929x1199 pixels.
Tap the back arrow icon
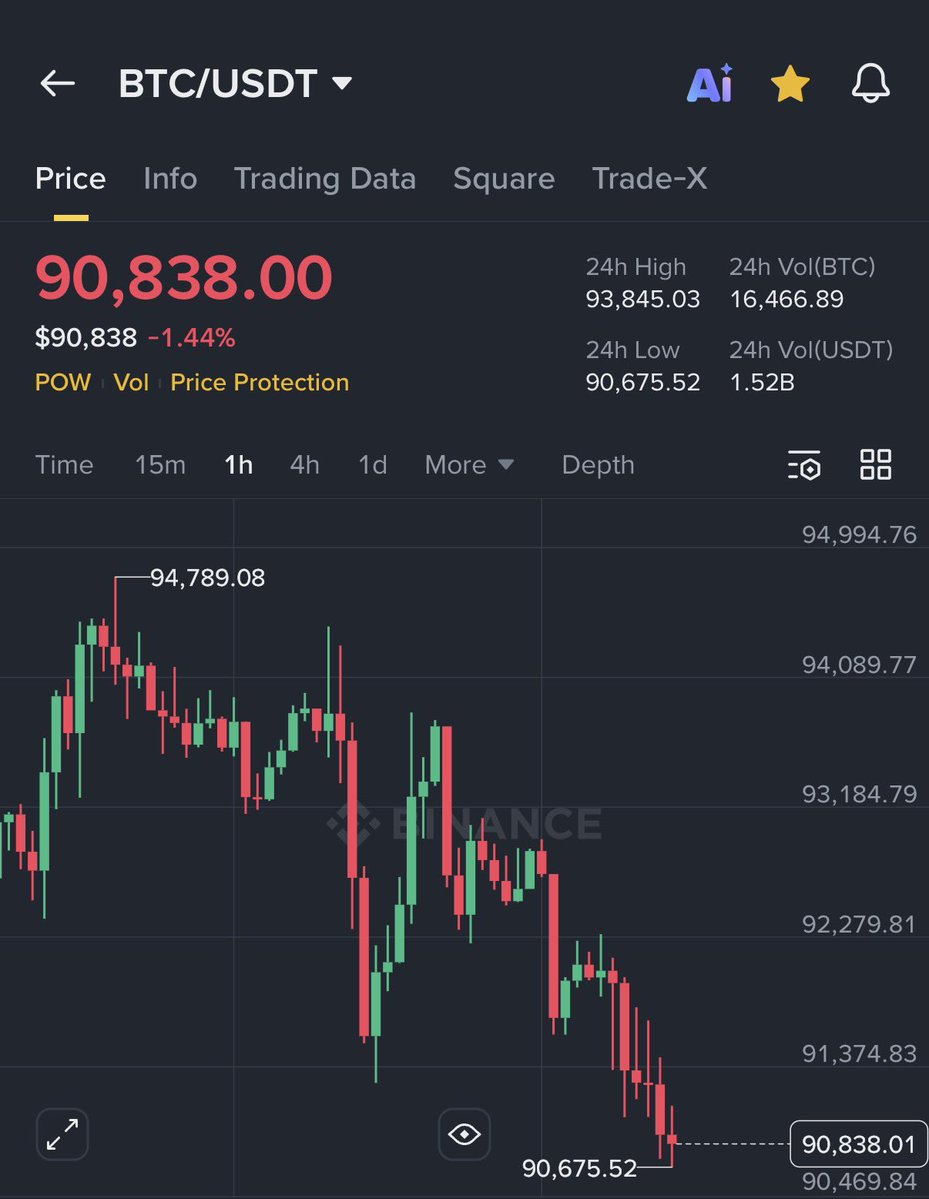click(x=57, y=84)
